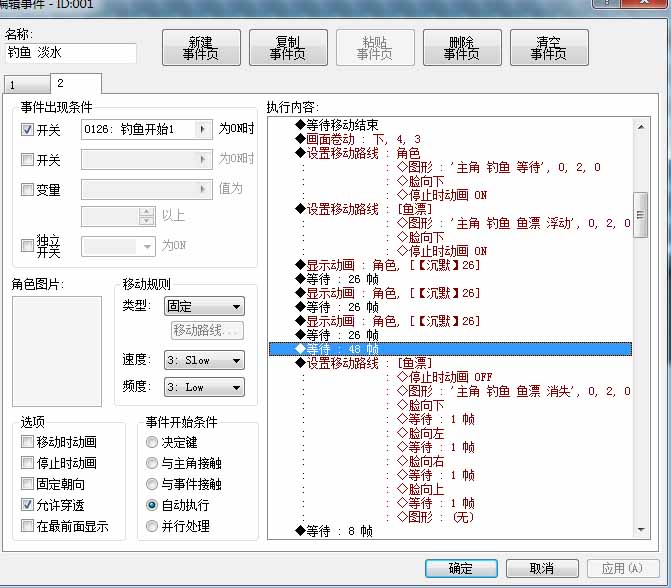Screen dimensions: 671x588
Task: Select the 脸向右 route line
Action: (421, 461)
